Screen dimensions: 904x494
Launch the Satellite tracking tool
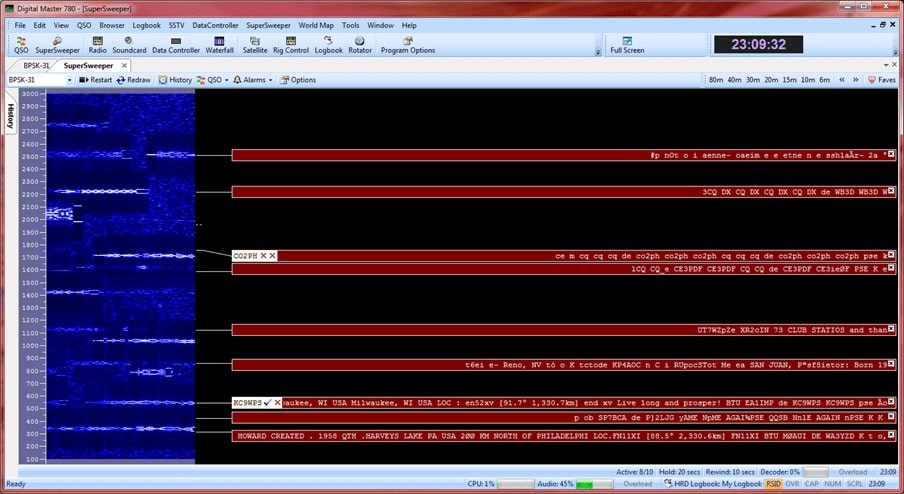tap(255, 45)
